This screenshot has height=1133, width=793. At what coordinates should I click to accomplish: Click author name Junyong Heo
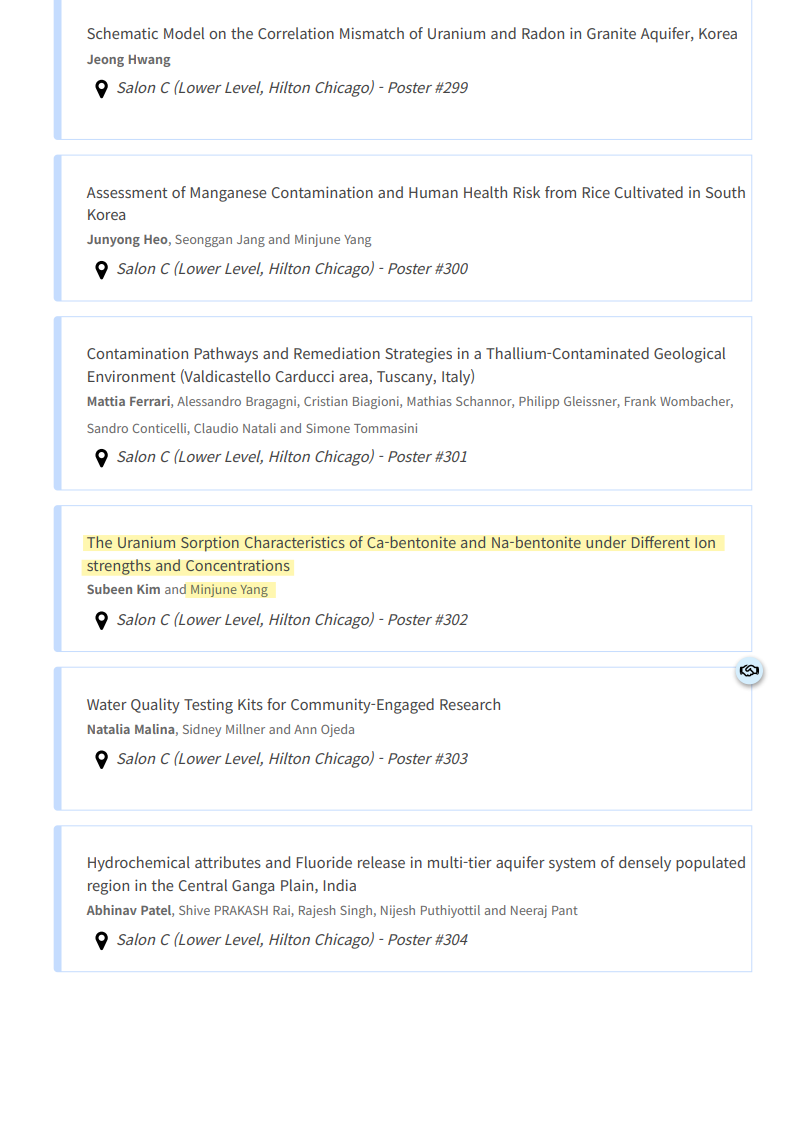tap(127, 240)
